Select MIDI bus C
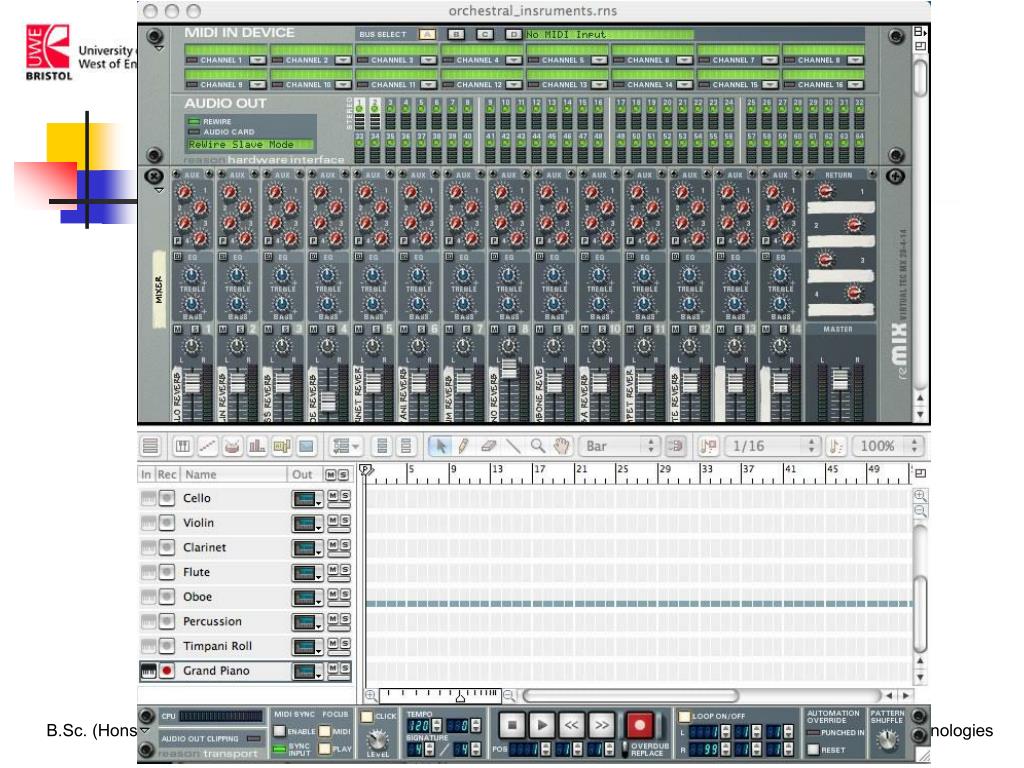Screen dimensions: 1024x768 pos(485,34)
